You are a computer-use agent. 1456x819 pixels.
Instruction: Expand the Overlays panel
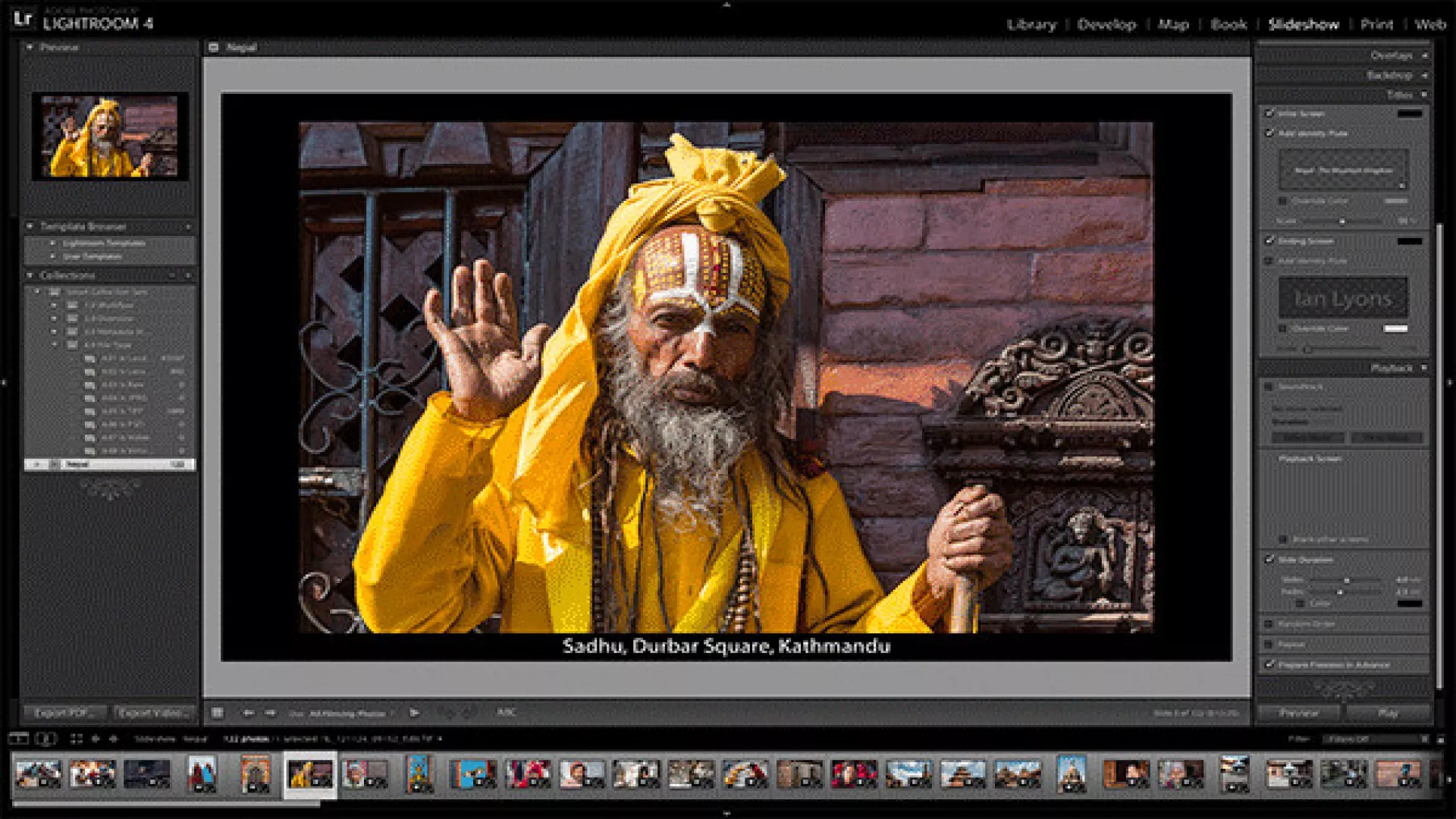(x=1392, y=55)
